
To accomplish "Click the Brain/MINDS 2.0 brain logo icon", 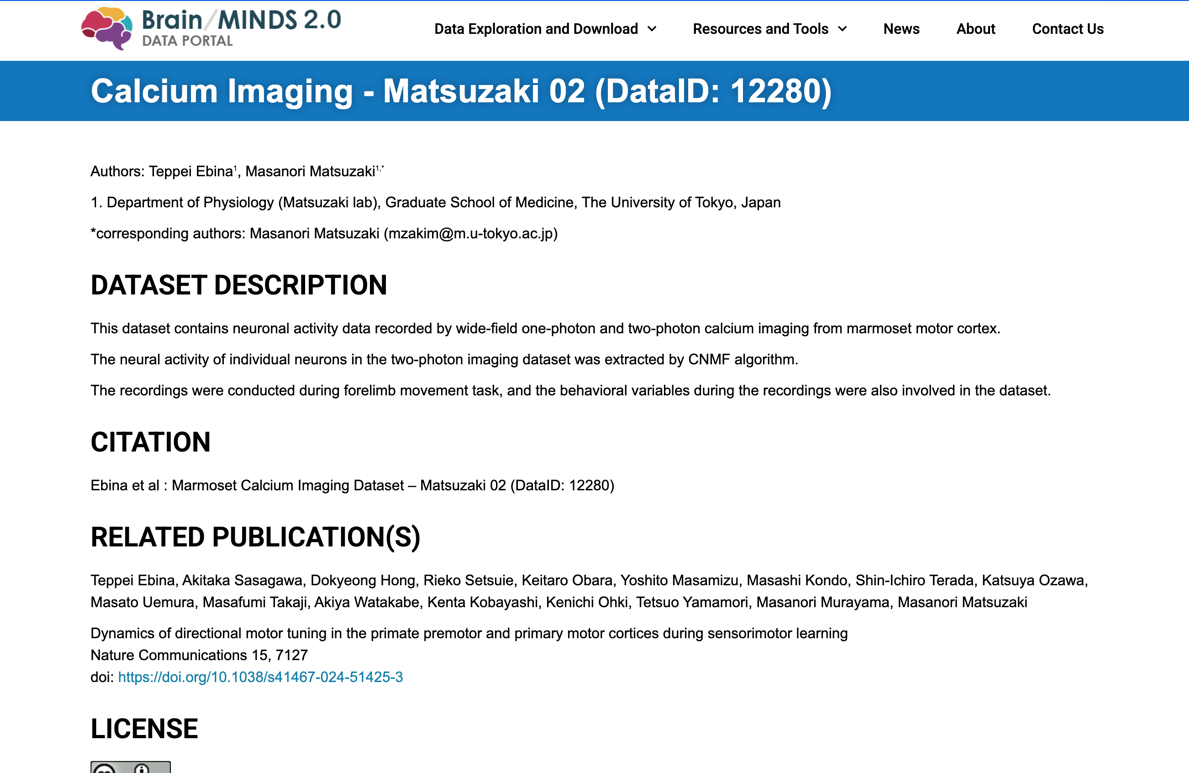I will click(107, 28).
